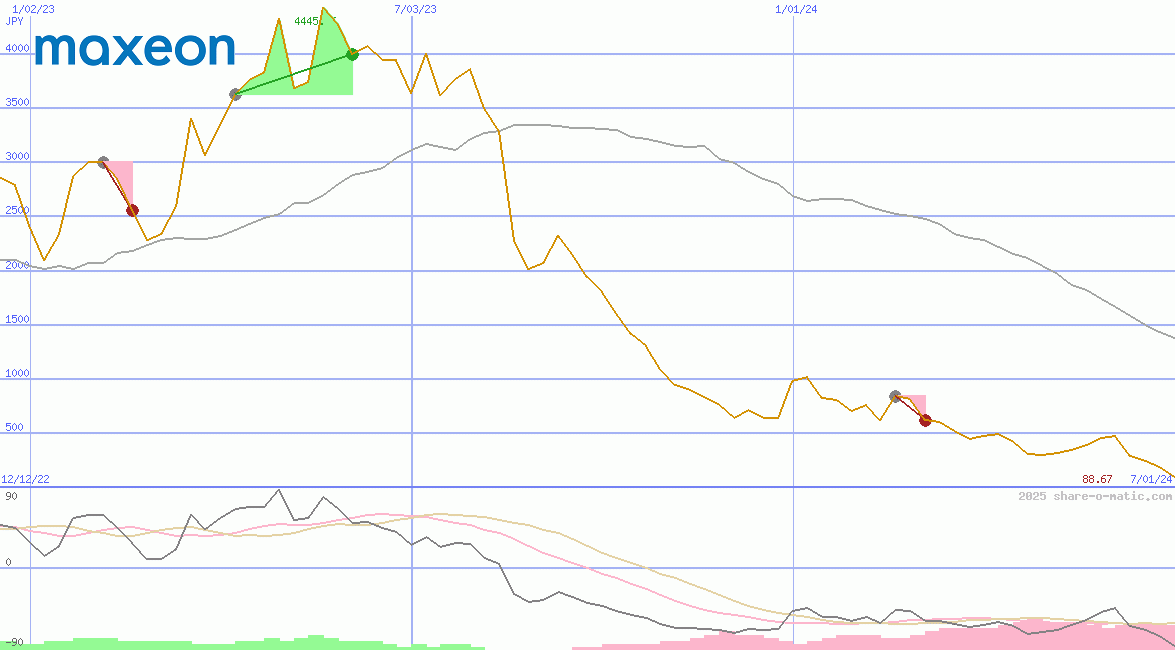Click the 4445 peak price annotation
This screenshot has height=650, width=1175.
coord(305,20)
